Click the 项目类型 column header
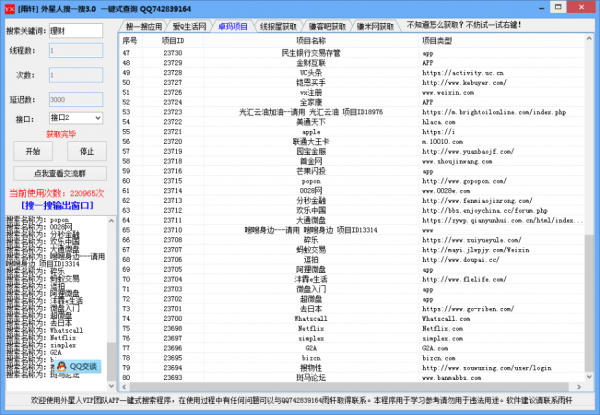This screenshot has width=600, height=415. [501, 41]
